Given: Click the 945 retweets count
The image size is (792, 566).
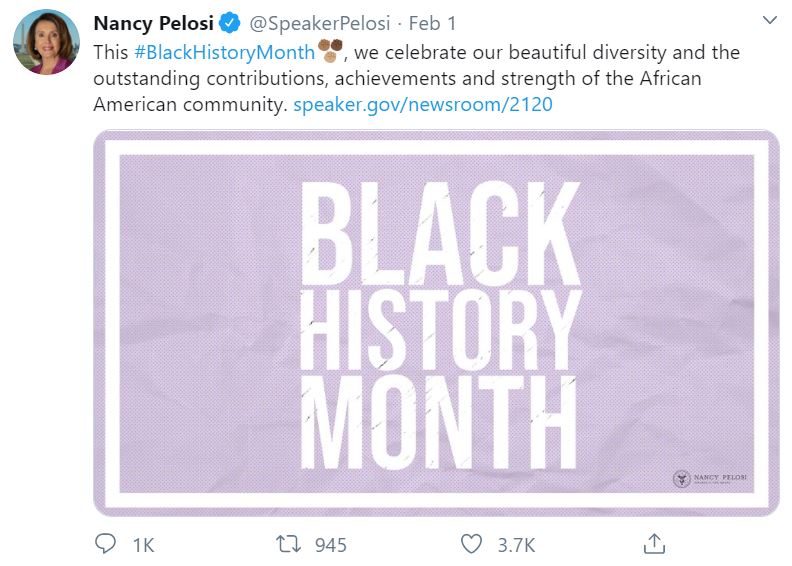Looking at the screenshot, I should tap(330, 544).
